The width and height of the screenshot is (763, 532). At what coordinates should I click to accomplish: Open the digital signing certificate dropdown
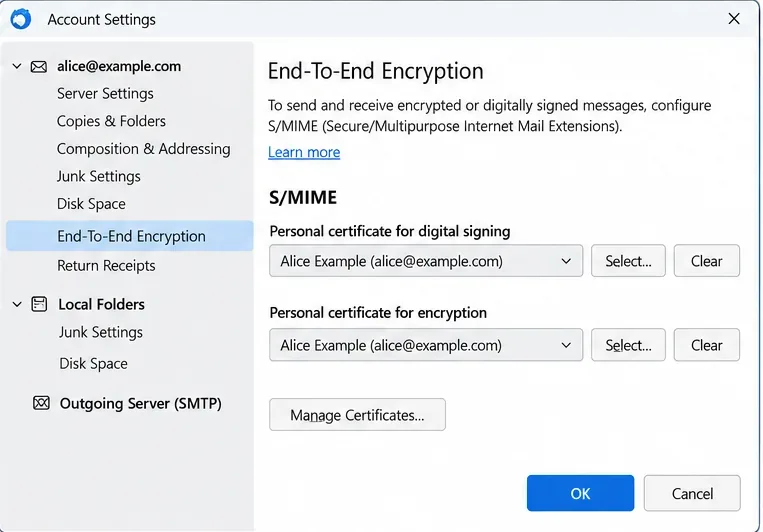[426, 261]
